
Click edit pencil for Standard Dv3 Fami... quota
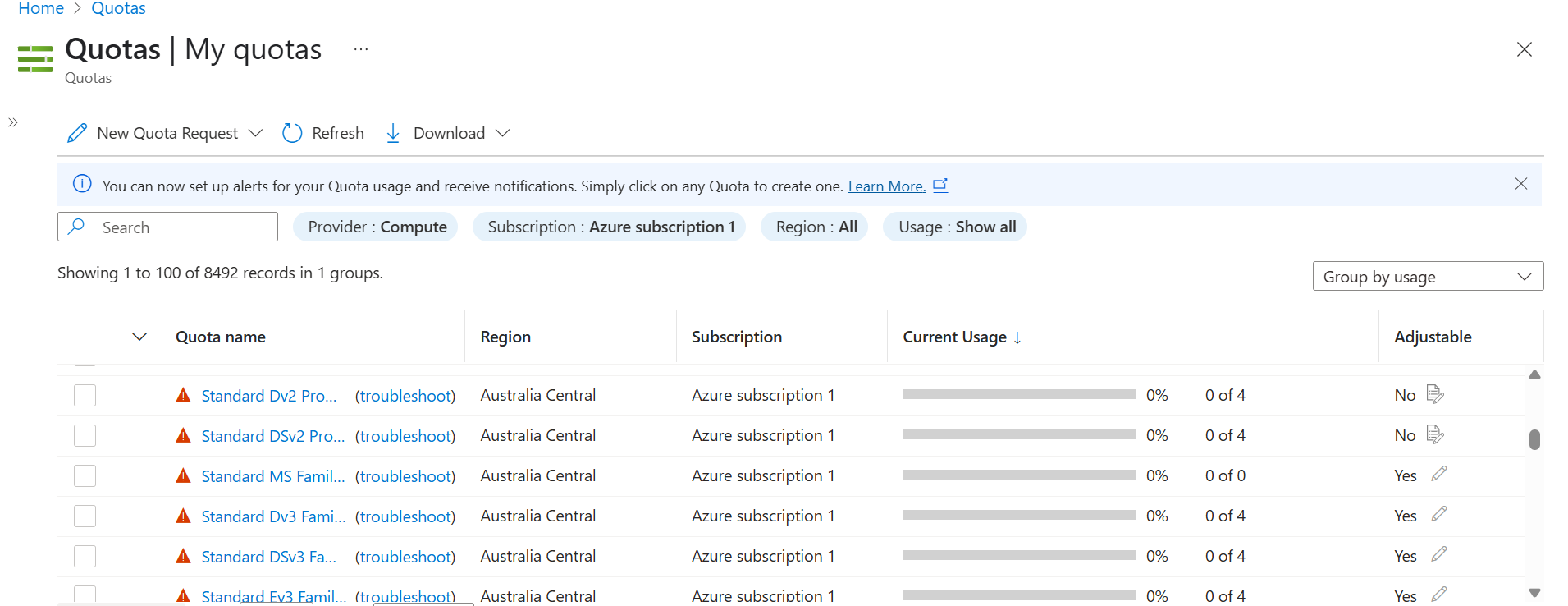[x=1439, y=514]
